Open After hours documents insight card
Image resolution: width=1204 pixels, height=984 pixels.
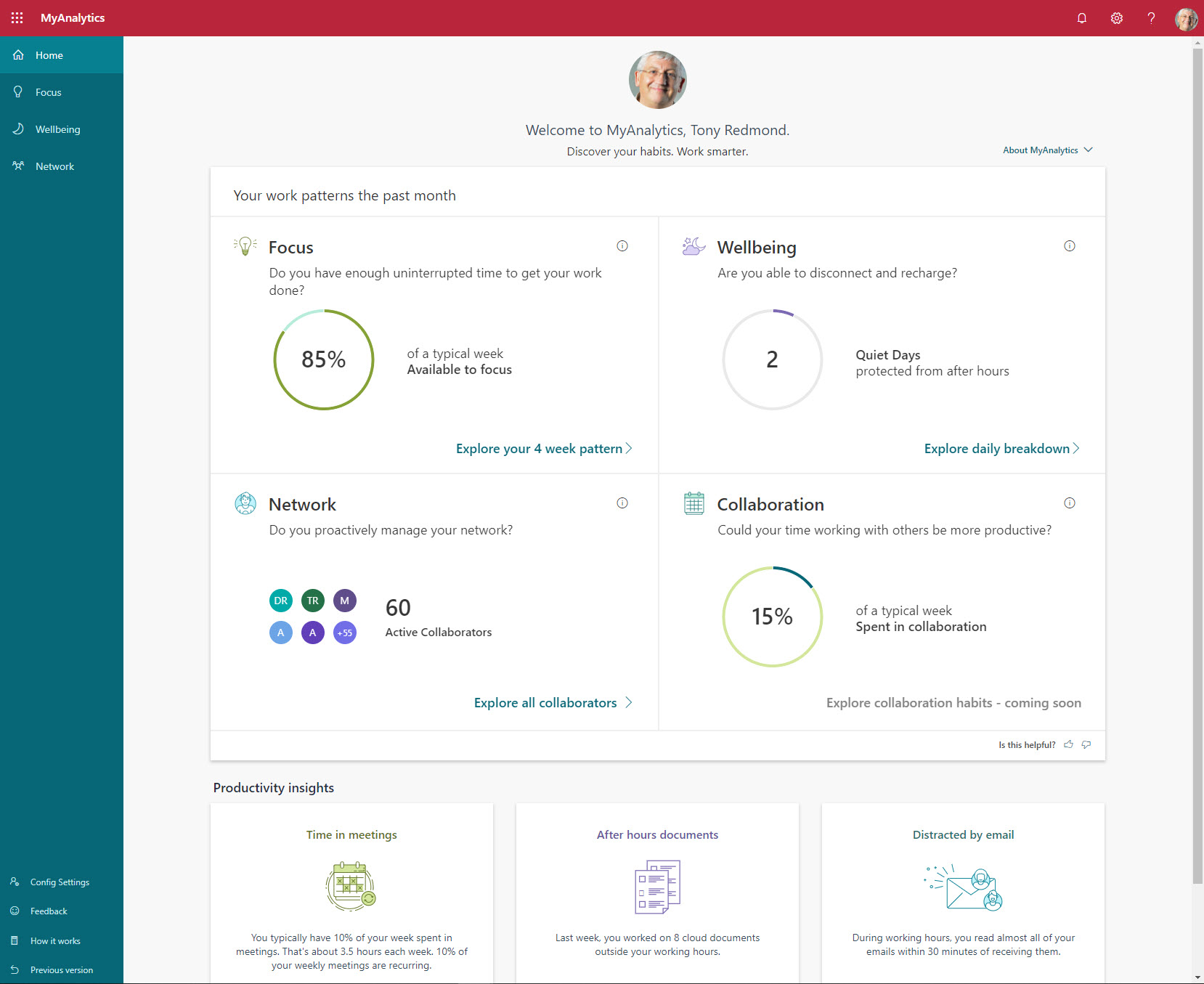tap(658, 893)
